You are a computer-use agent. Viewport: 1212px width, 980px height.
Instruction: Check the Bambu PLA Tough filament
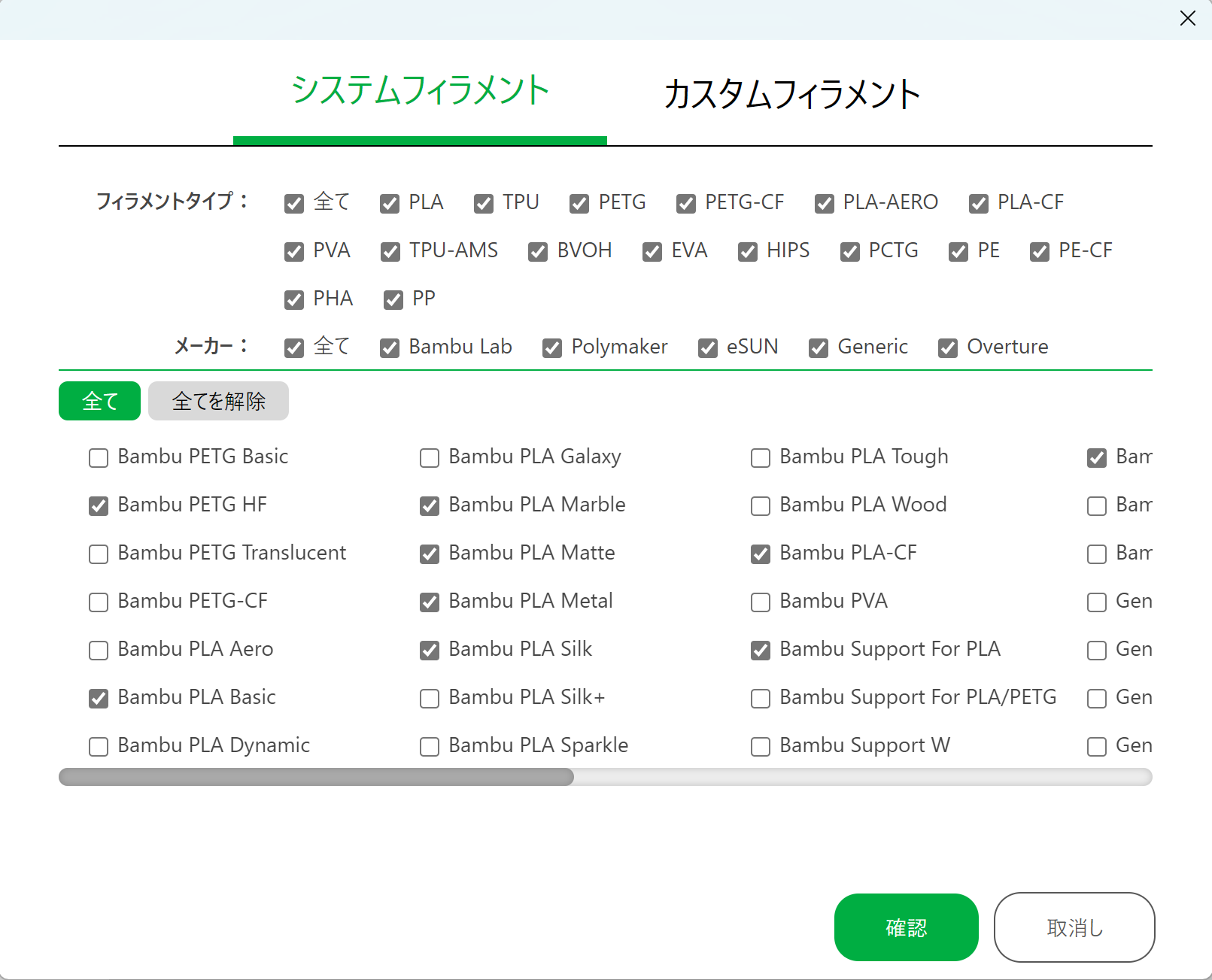(x=761, y=457)
